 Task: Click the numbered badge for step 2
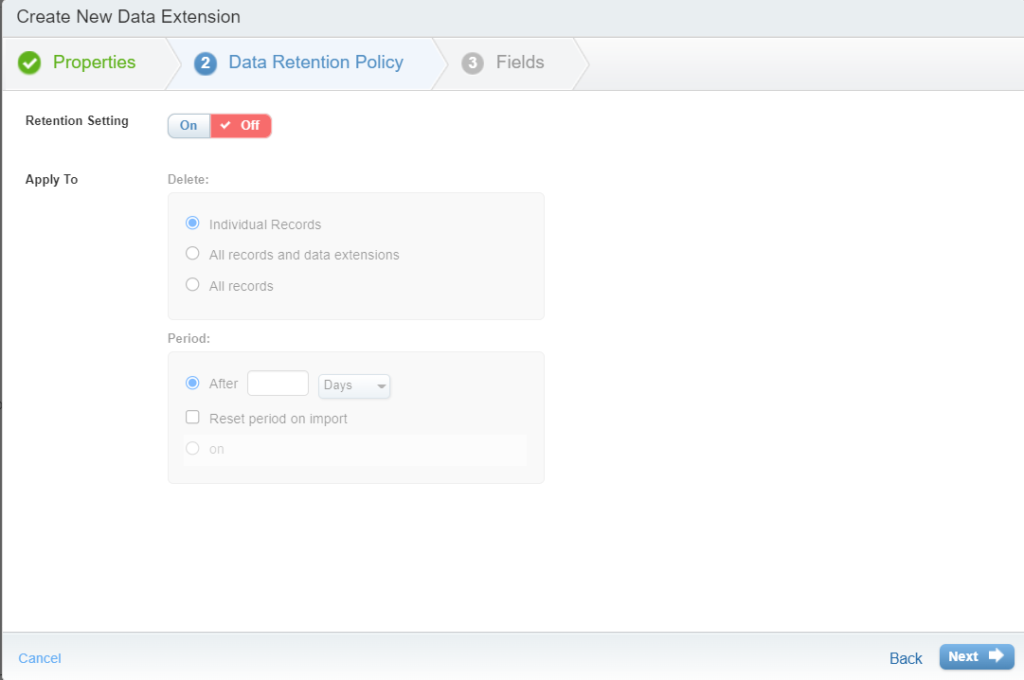tap(204, 62)
